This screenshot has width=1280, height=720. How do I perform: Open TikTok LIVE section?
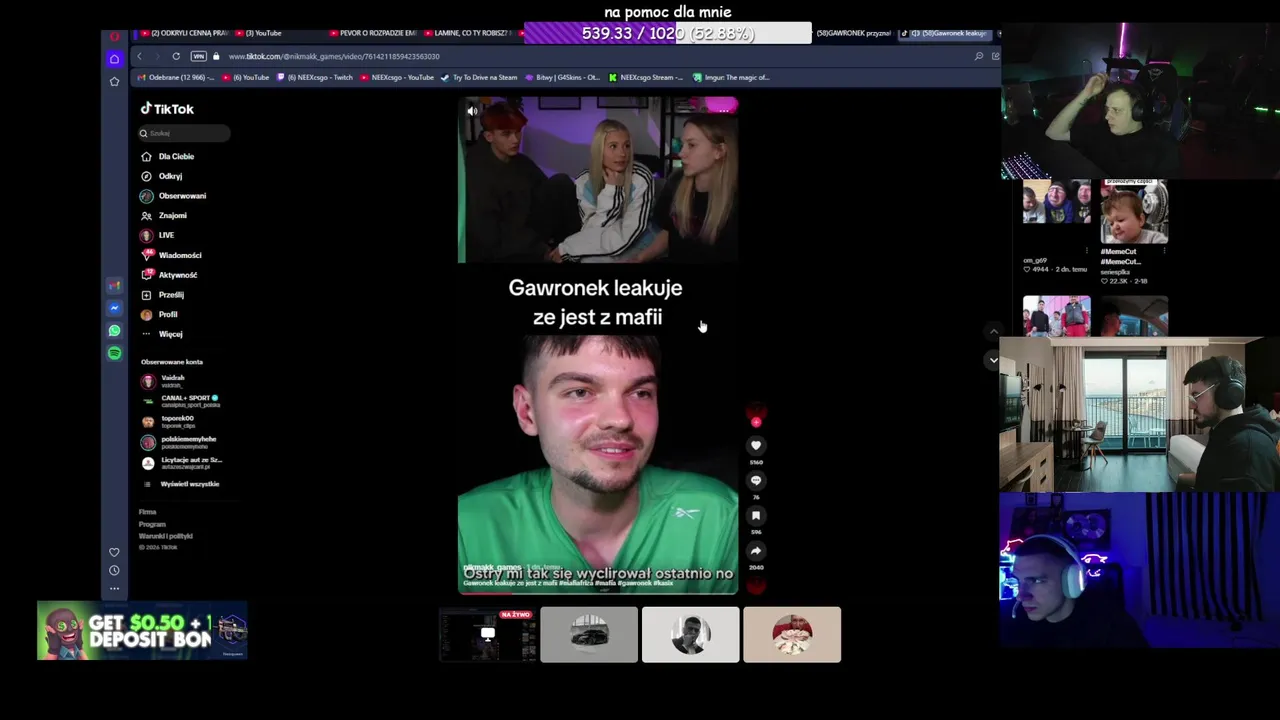pyautogui.click(x=158, y=235)
